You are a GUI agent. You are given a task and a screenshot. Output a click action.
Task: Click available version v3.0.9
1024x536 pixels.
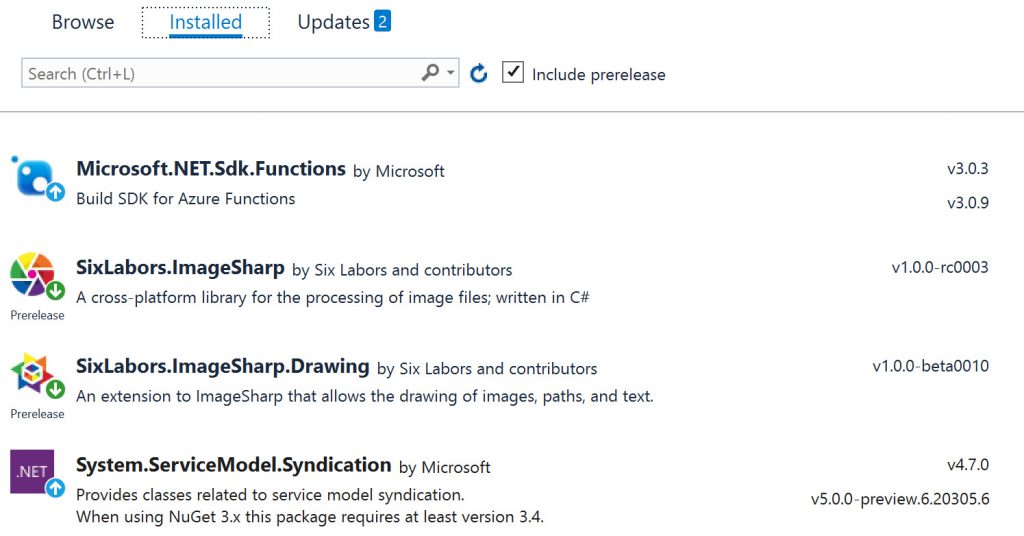(968, 202)
